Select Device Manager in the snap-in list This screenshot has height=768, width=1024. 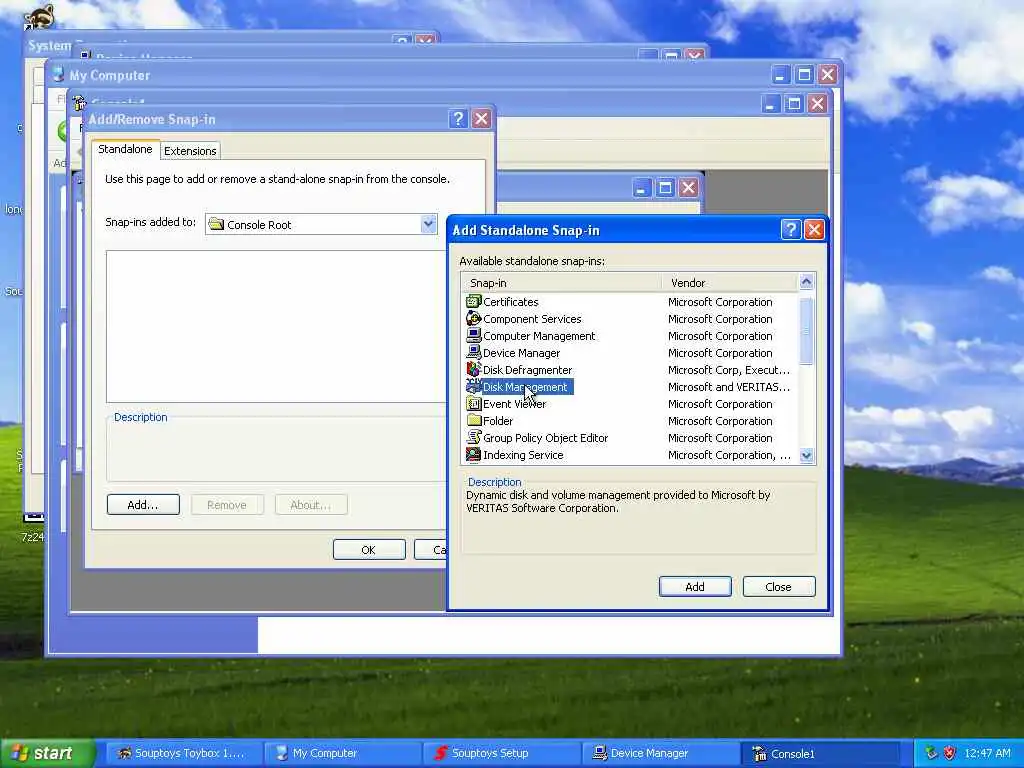[x=521, y=353]
